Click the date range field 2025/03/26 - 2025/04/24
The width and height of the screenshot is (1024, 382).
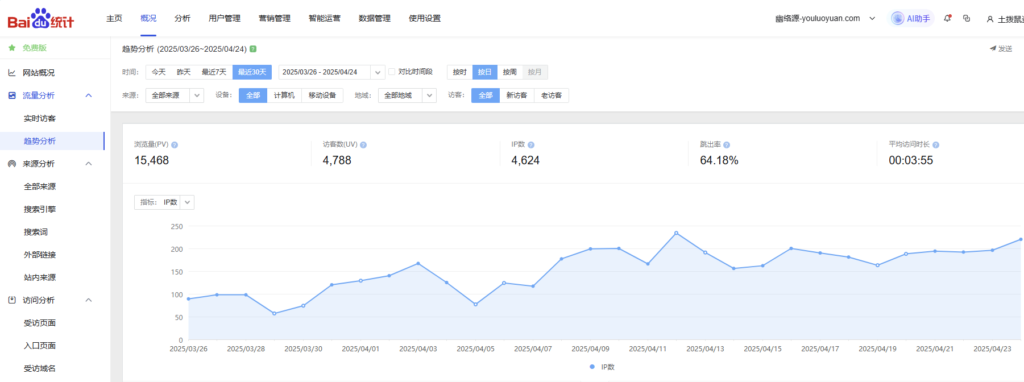pos(332,72)
